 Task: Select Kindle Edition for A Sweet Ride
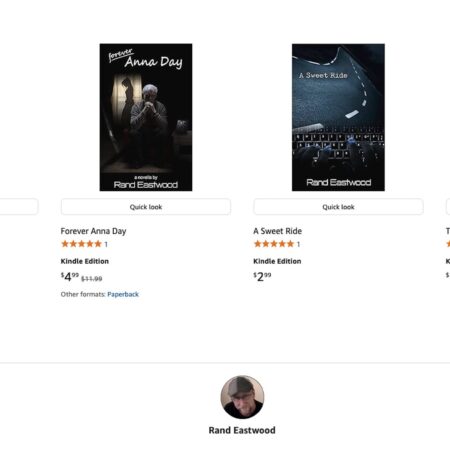[x=277, y=261]
